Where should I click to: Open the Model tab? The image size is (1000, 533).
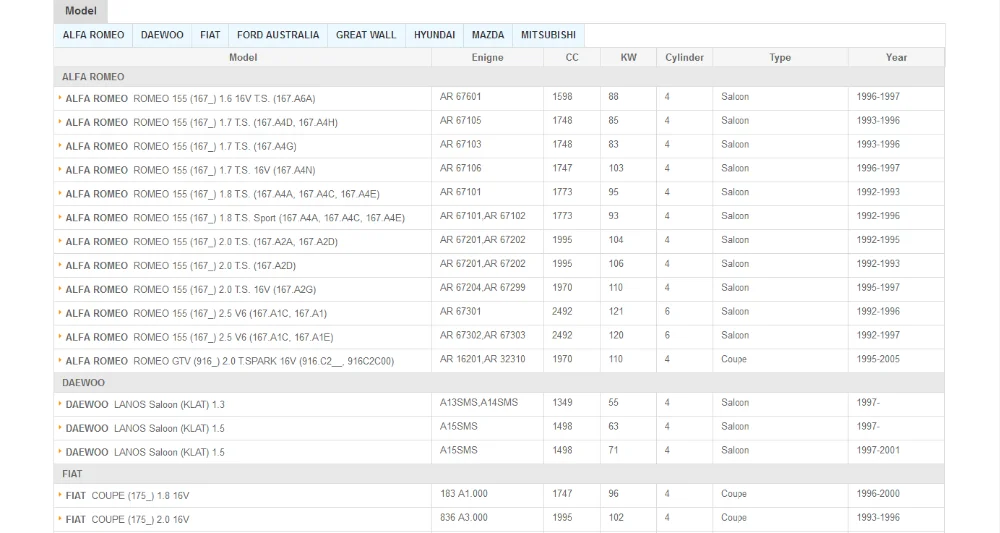(x=80, y=11)
